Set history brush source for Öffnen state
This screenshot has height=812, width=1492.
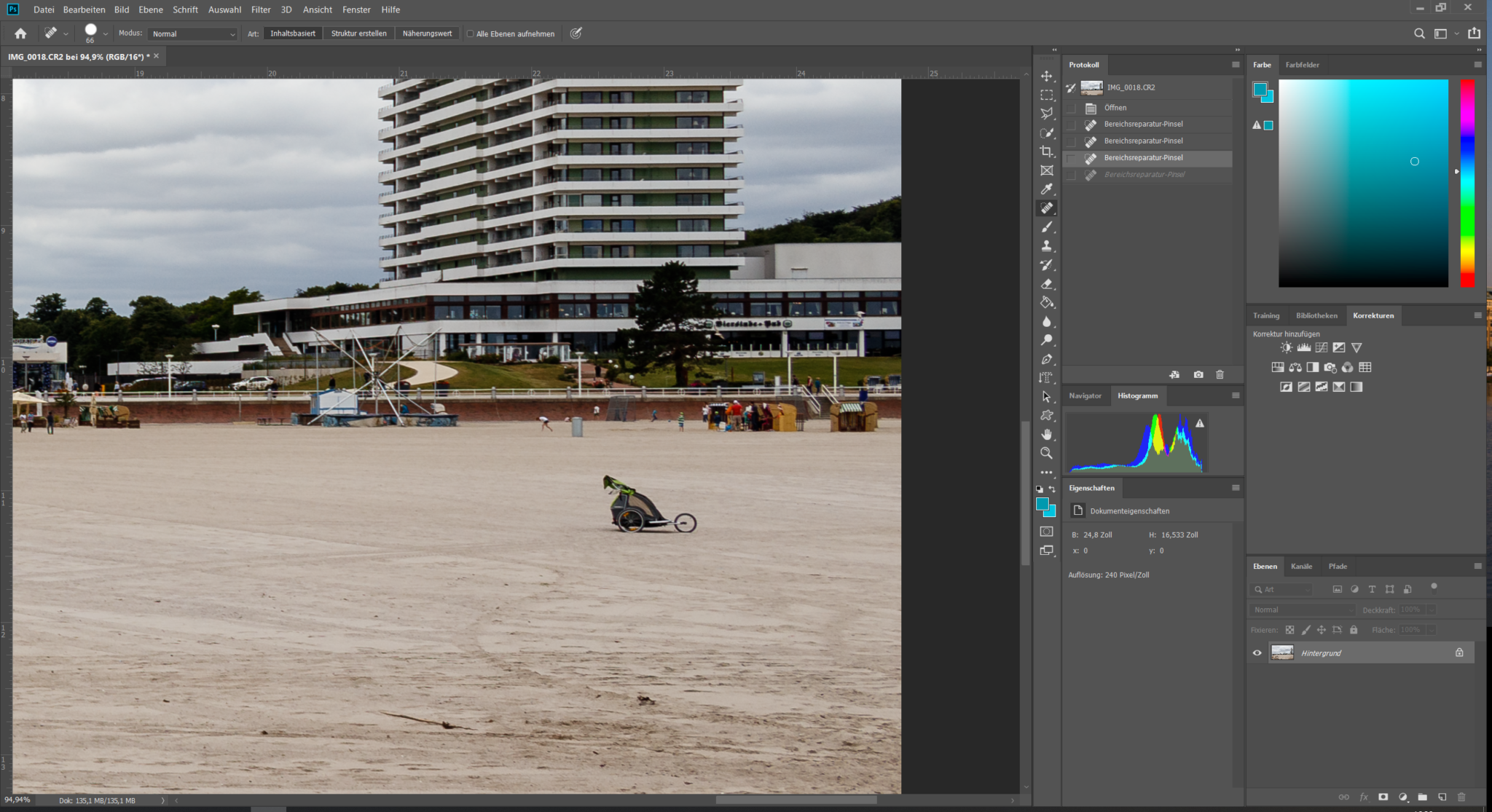tap(1071, 108)
